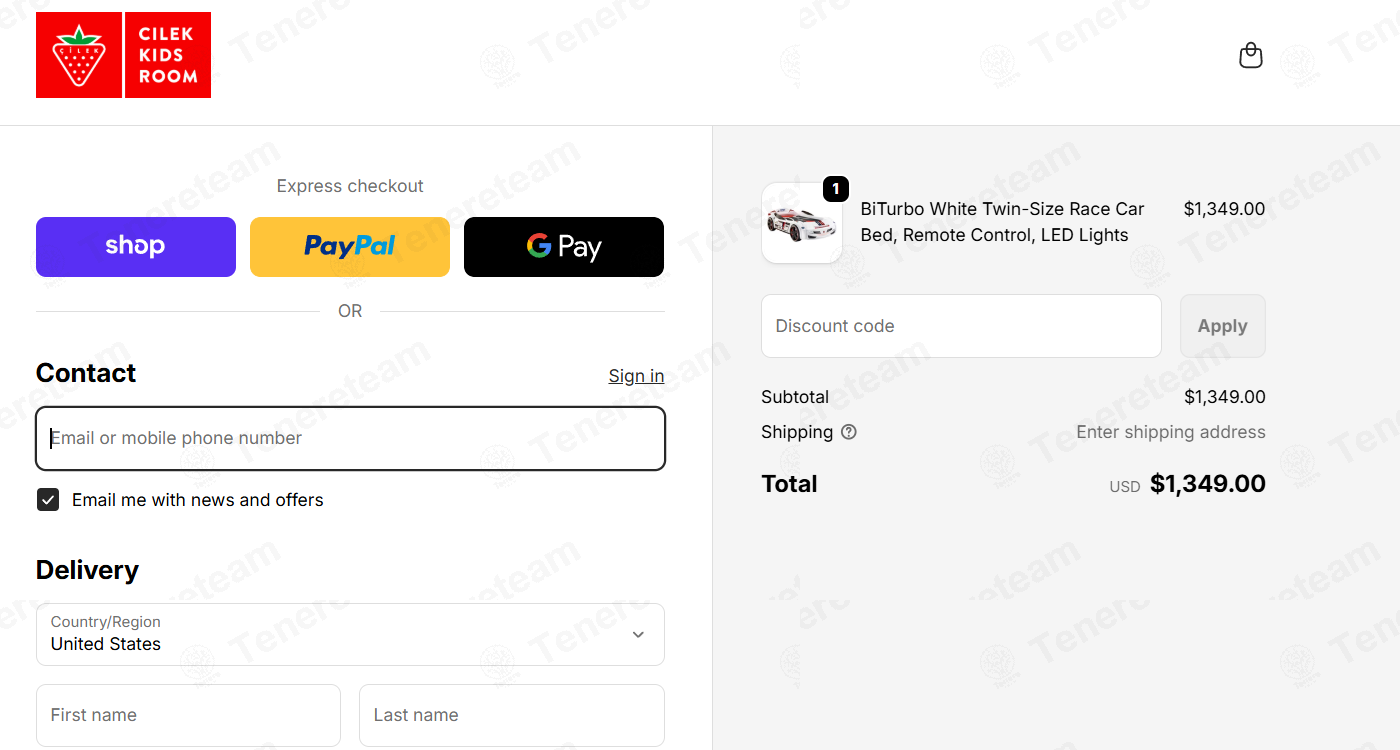1400x750 pixels.
Task: Pay with Shop Pay express button
Action: point(136,247)
